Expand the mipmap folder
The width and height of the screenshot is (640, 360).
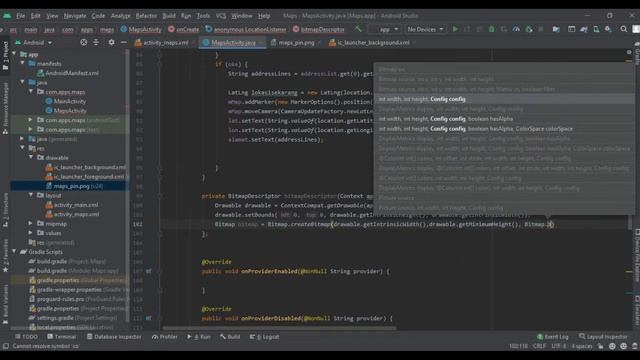click(x=31, y=224)
